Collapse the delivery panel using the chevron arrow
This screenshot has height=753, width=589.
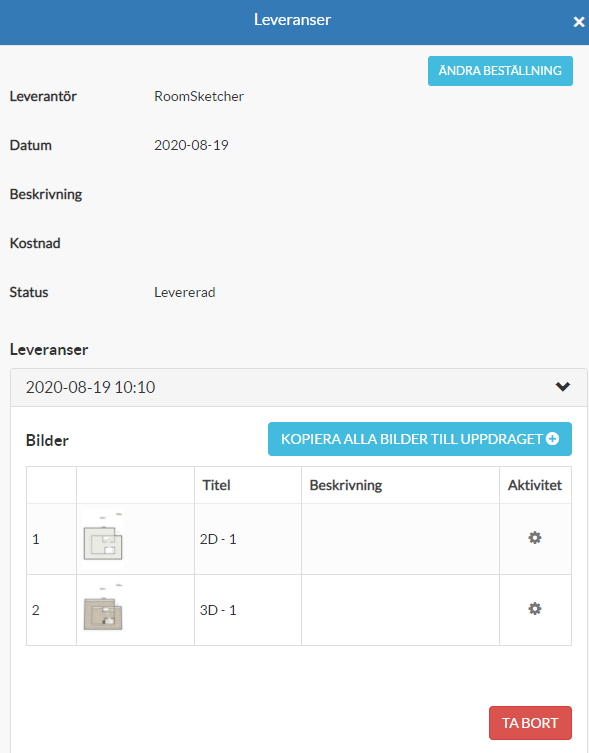(x=563, y=387)
